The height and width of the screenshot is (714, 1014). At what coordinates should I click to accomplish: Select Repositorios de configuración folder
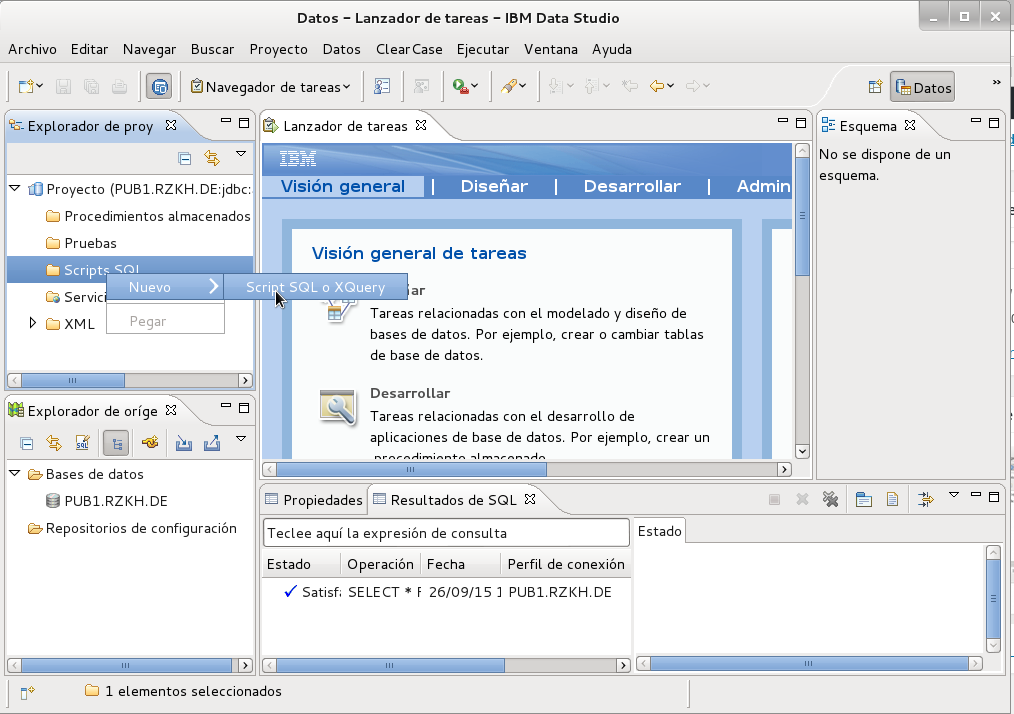coord(132,528)
